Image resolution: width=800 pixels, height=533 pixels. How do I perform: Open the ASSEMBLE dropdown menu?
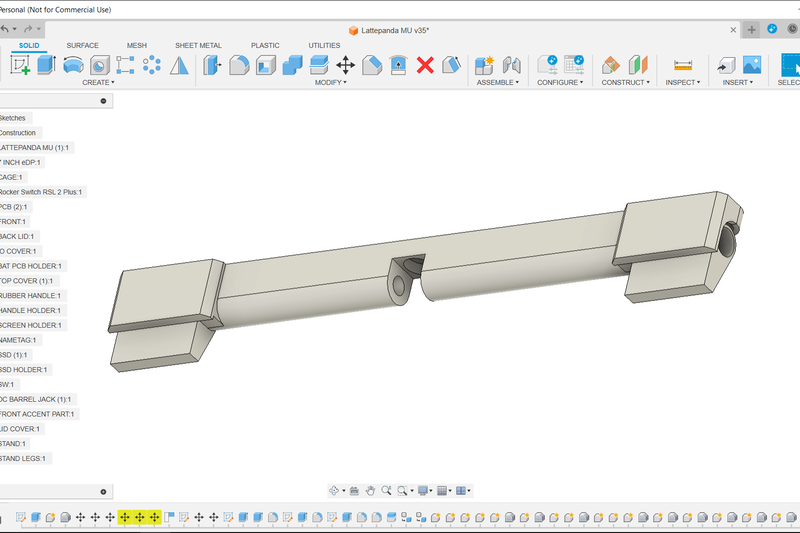pyautogui.click(x=497, y=82)
